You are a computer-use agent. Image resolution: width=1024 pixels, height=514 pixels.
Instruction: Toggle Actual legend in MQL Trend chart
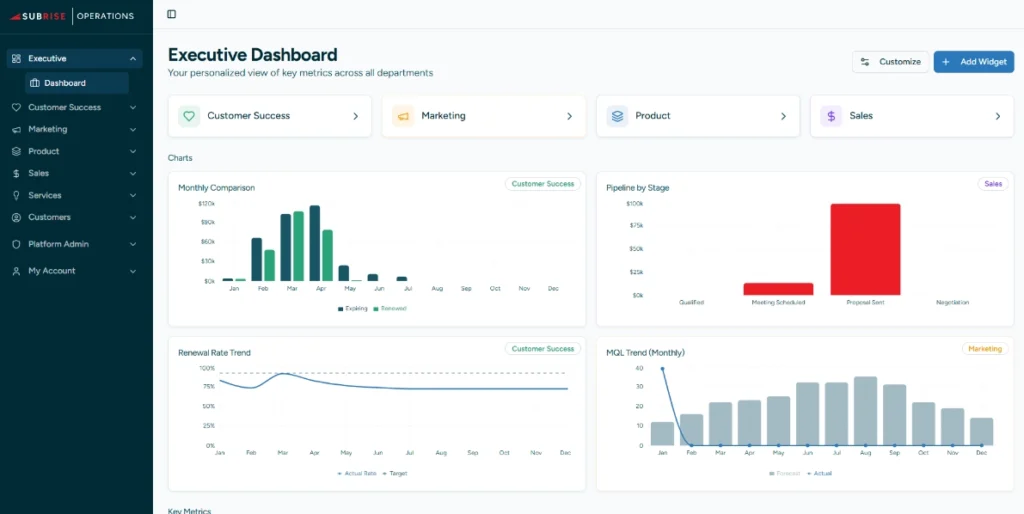tap(820, 474)
